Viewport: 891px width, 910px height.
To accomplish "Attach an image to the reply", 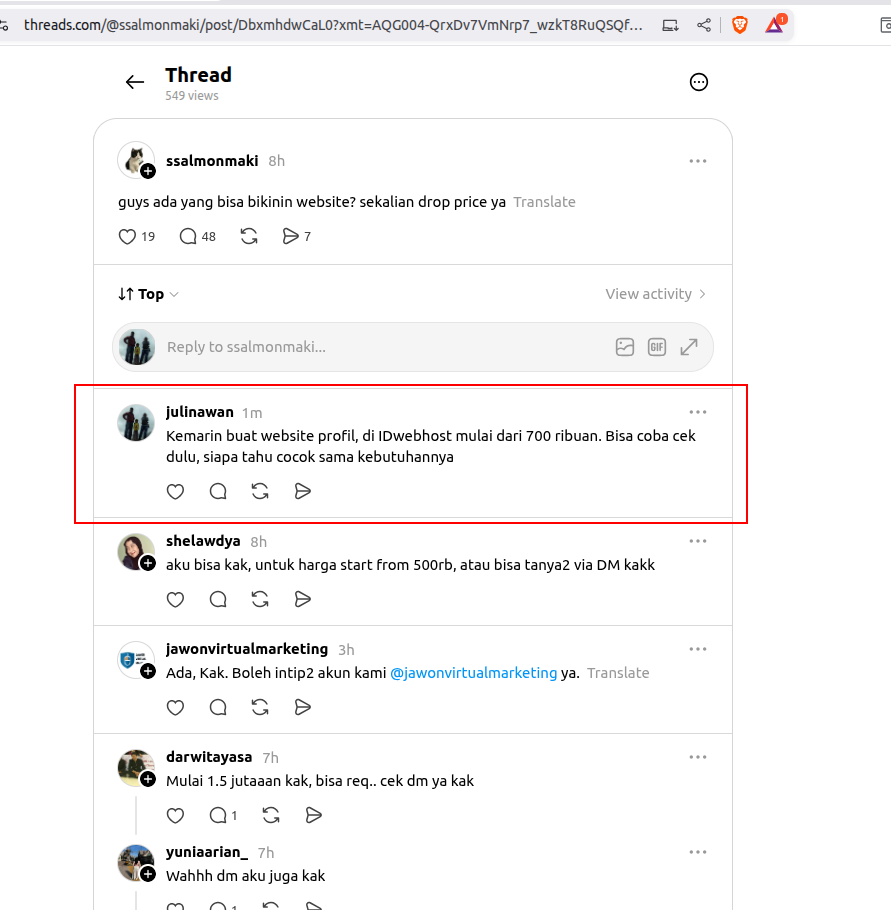I will 625,347.
